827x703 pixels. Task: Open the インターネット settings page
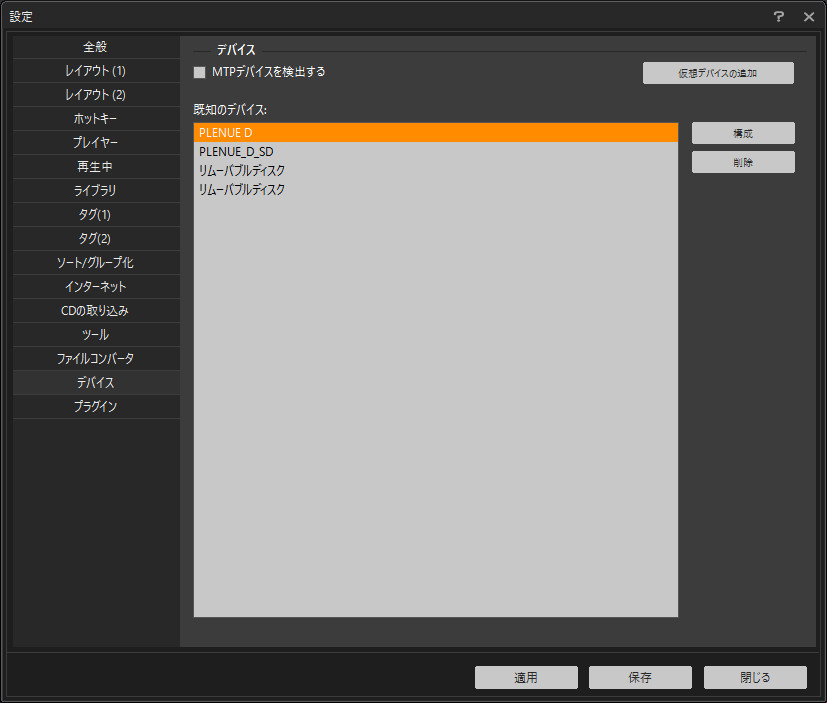[96, 287]
